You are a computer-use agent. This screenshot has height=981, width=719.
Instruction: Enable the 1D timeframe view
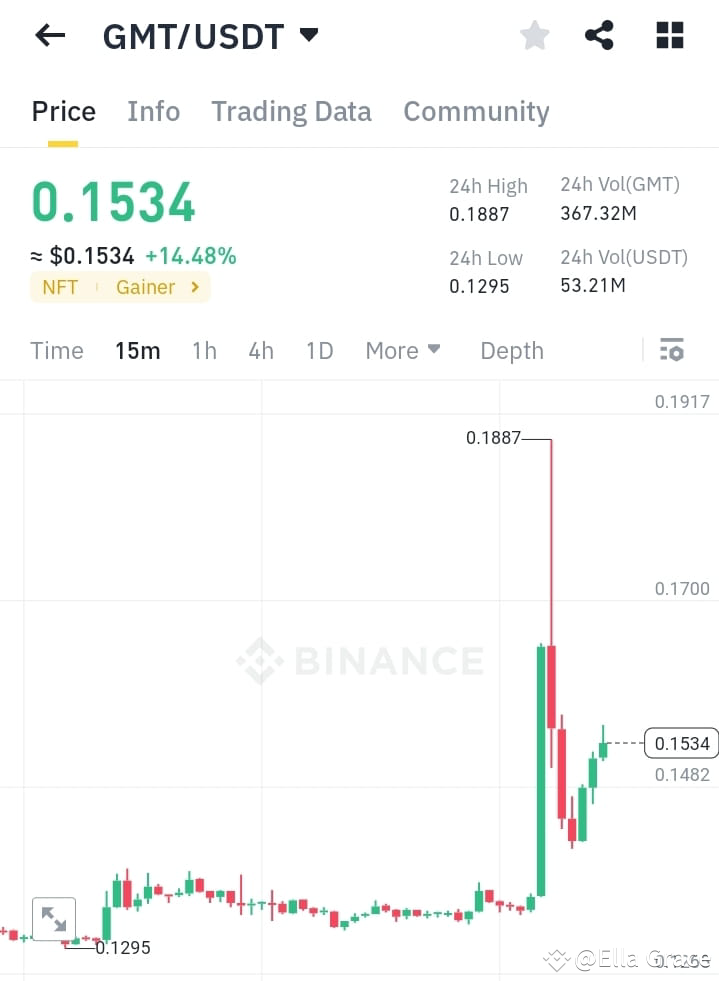click(x=319, y=350)
